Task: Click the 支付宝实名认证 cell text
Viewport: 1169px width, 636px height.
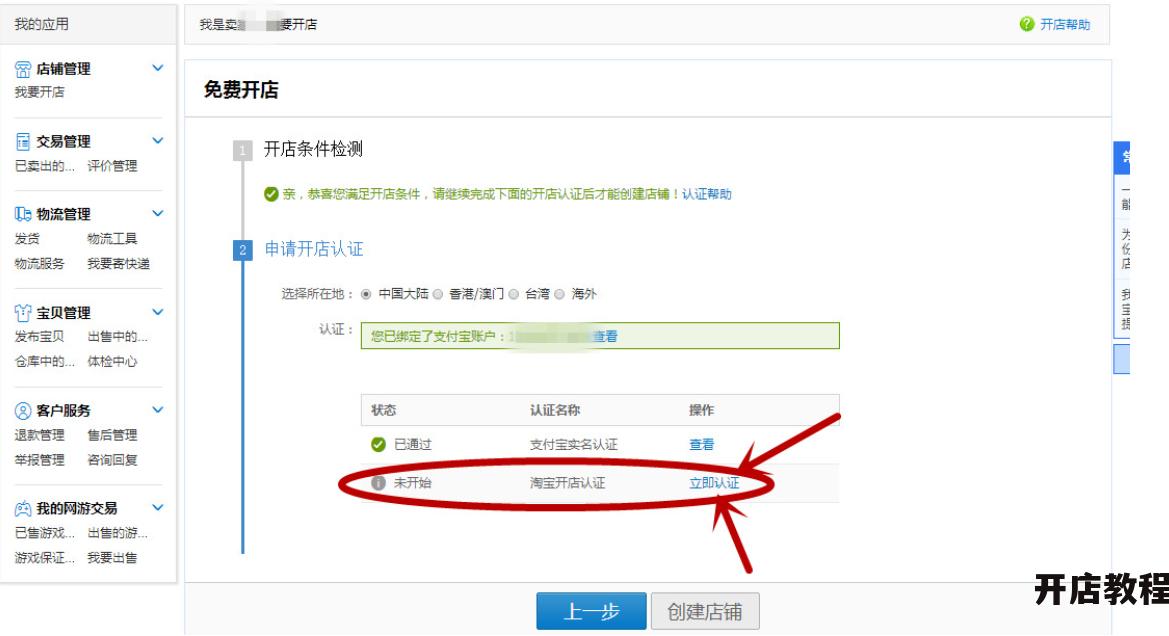Action: point(573,444)
